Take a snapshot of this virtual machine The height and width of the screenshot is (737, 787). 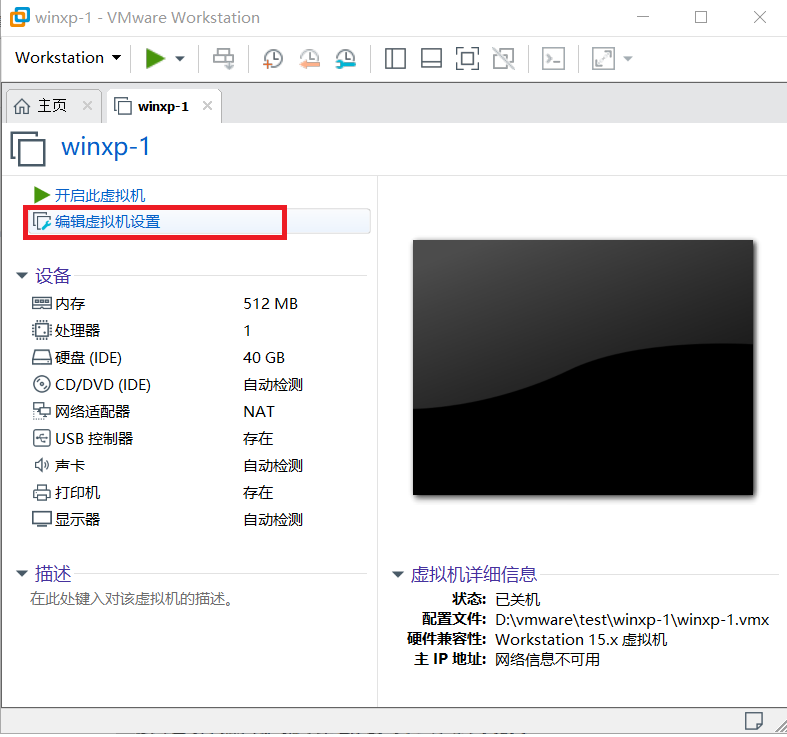(273, 58)
